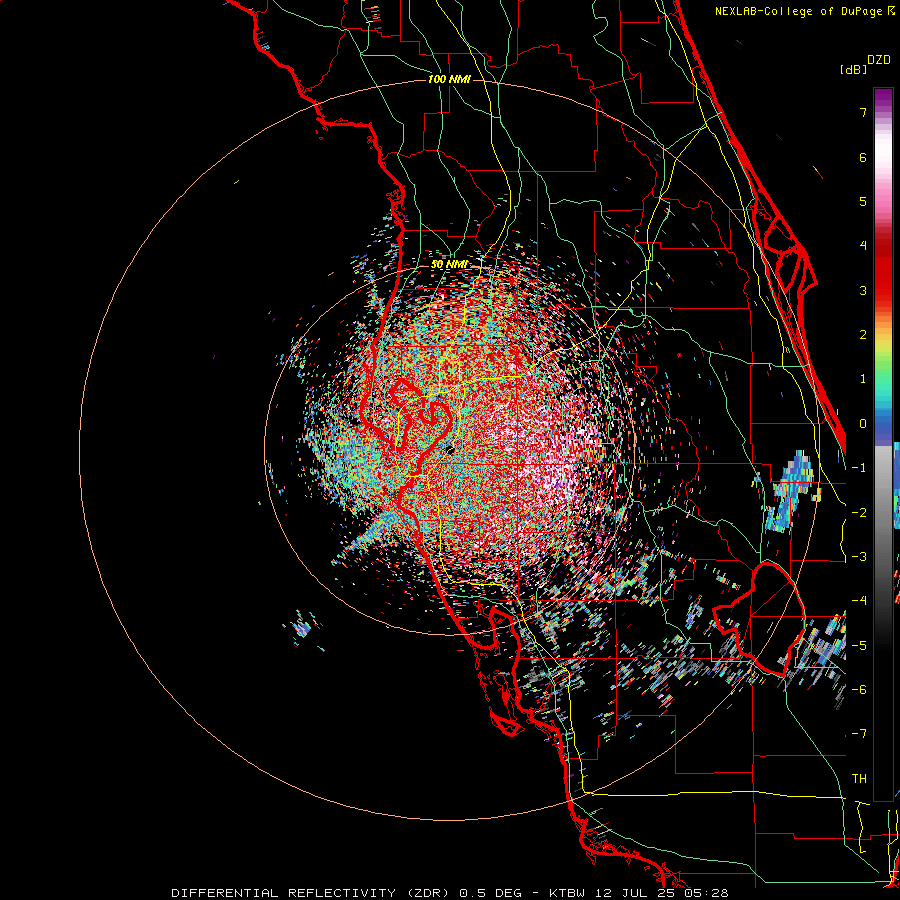
Task: Click the -1 value on the color scale
Action: tap(859, 468)
